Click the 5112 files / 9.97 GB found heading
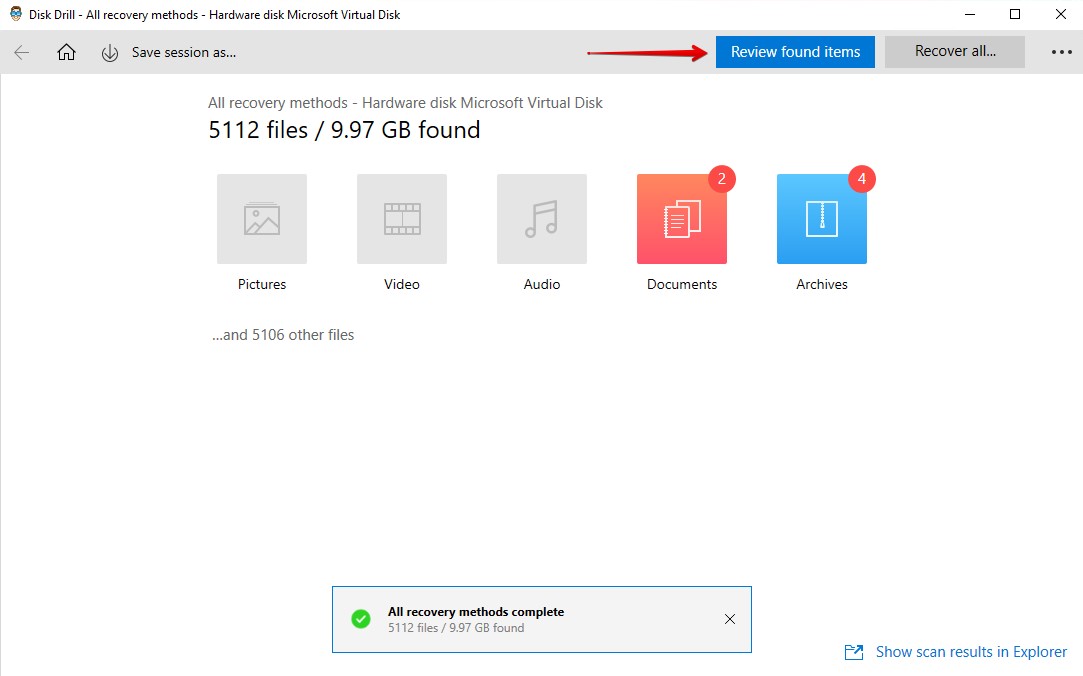The image size is (1083, 676). [x=344, y=130]
